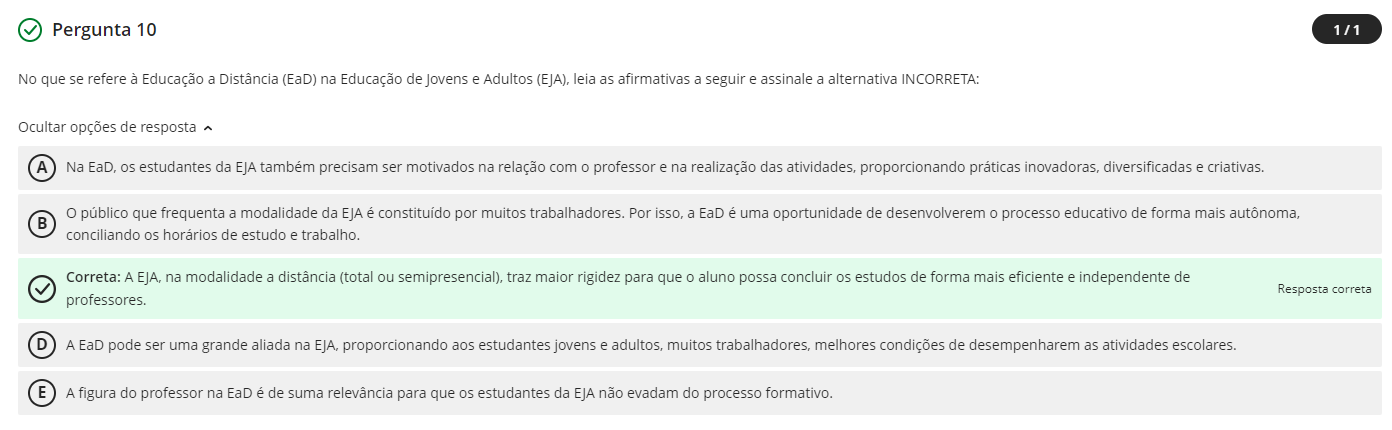Click the Correta answer about maior rigidez
1392x430 pixels.
pos(628,288)
